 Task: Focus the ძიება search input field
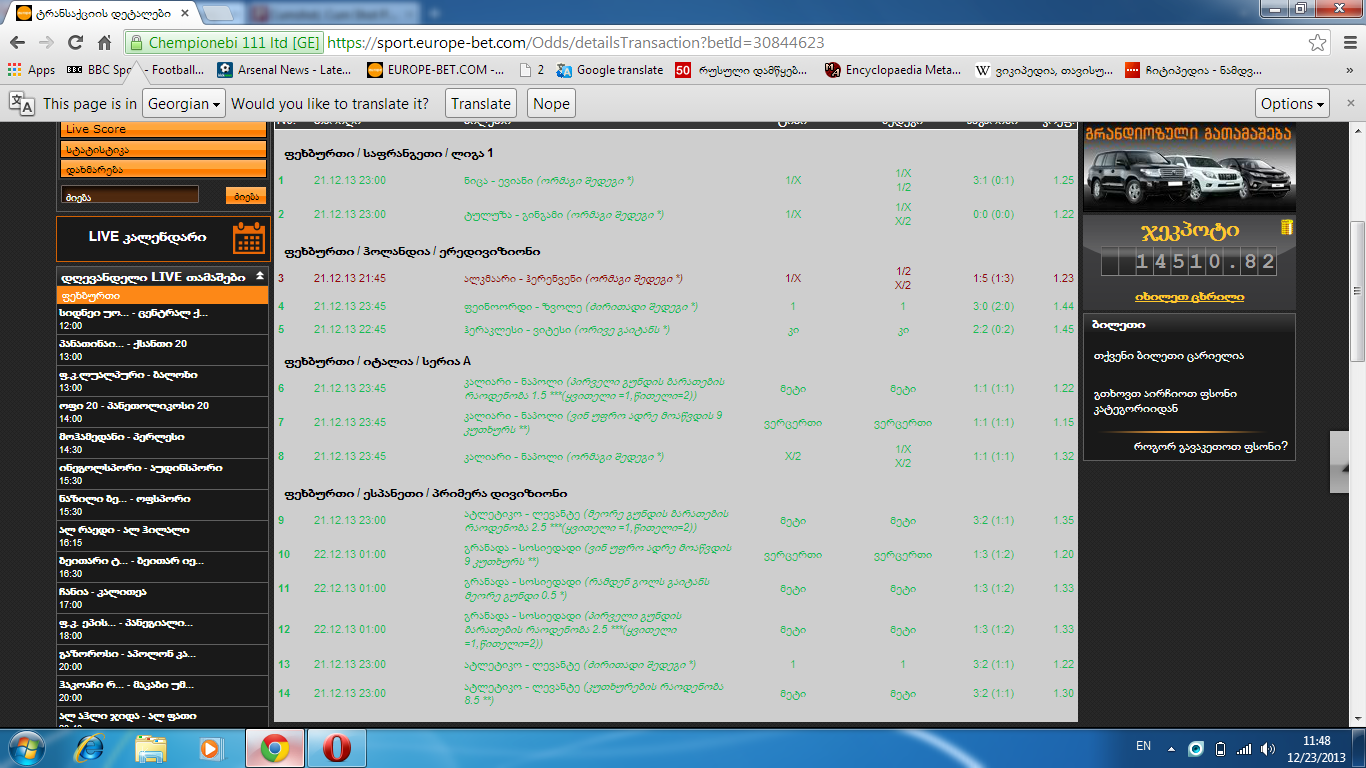[130, 196]
